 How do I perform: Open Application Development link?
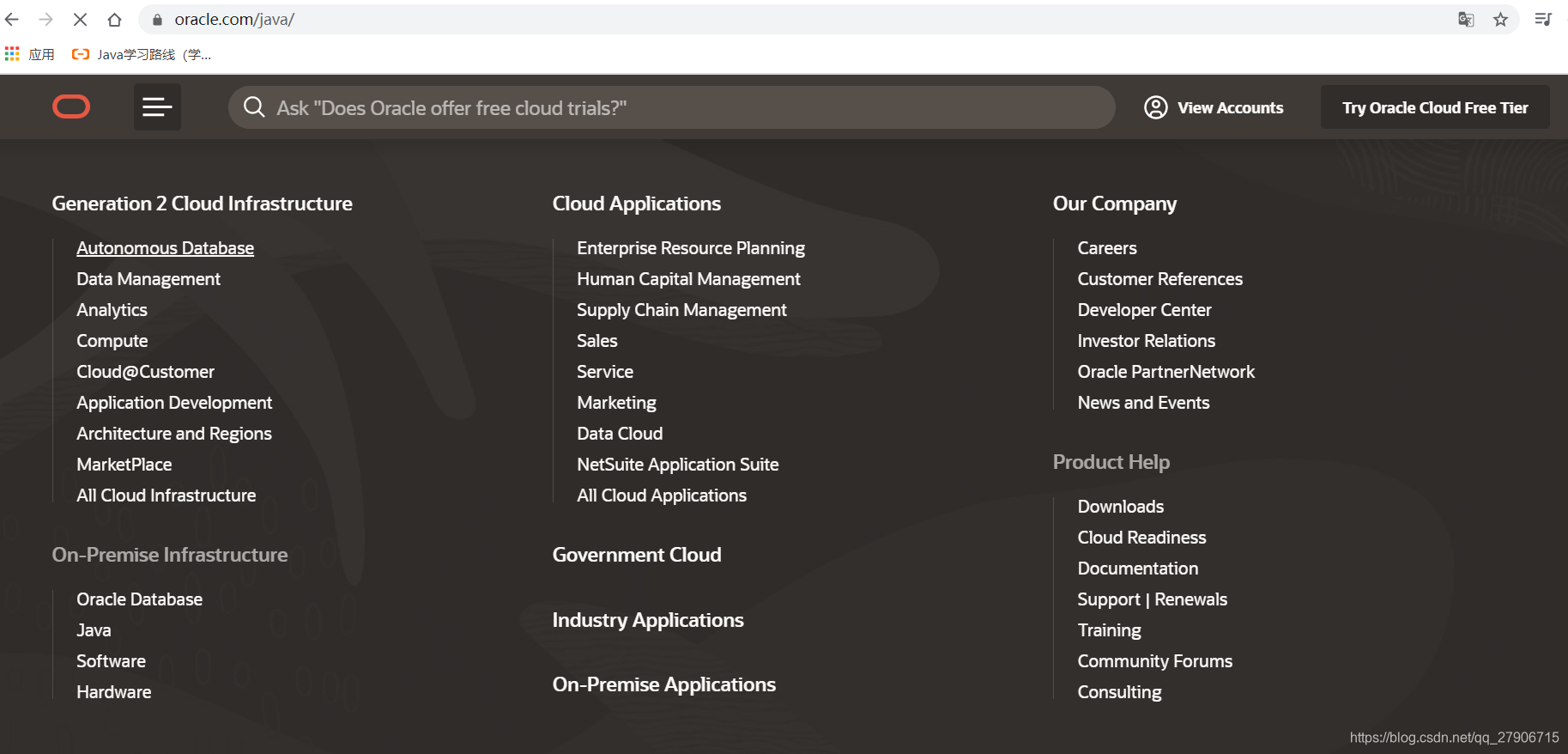click(174, 403)
